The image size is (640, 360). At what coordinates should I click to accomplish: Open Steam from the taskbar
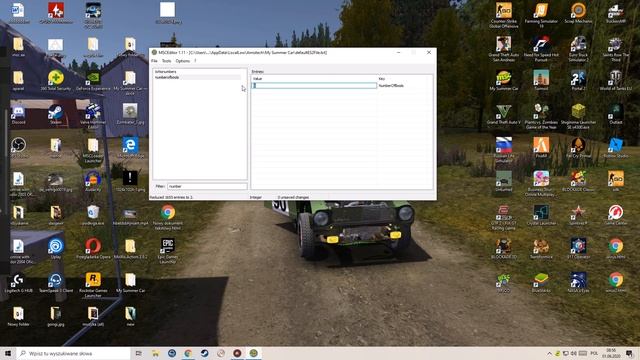click(x=204, y=353)
